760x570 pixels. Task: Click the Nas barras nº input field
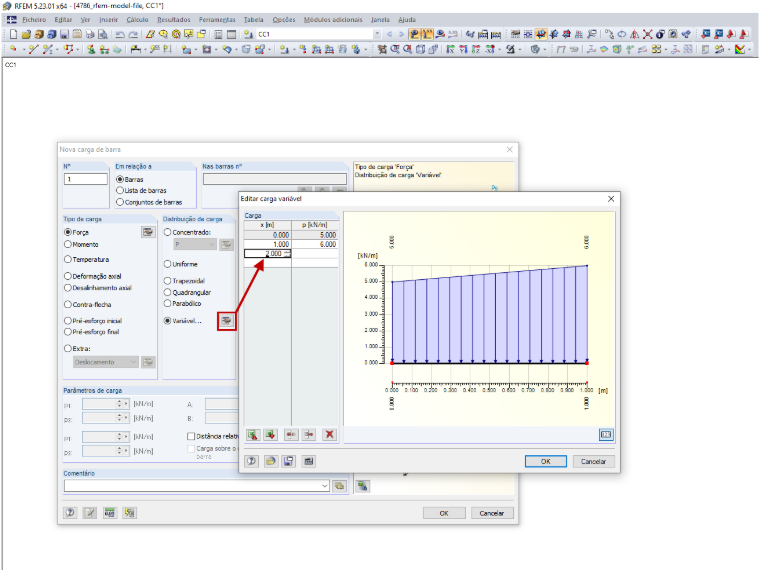pos(275,179)
